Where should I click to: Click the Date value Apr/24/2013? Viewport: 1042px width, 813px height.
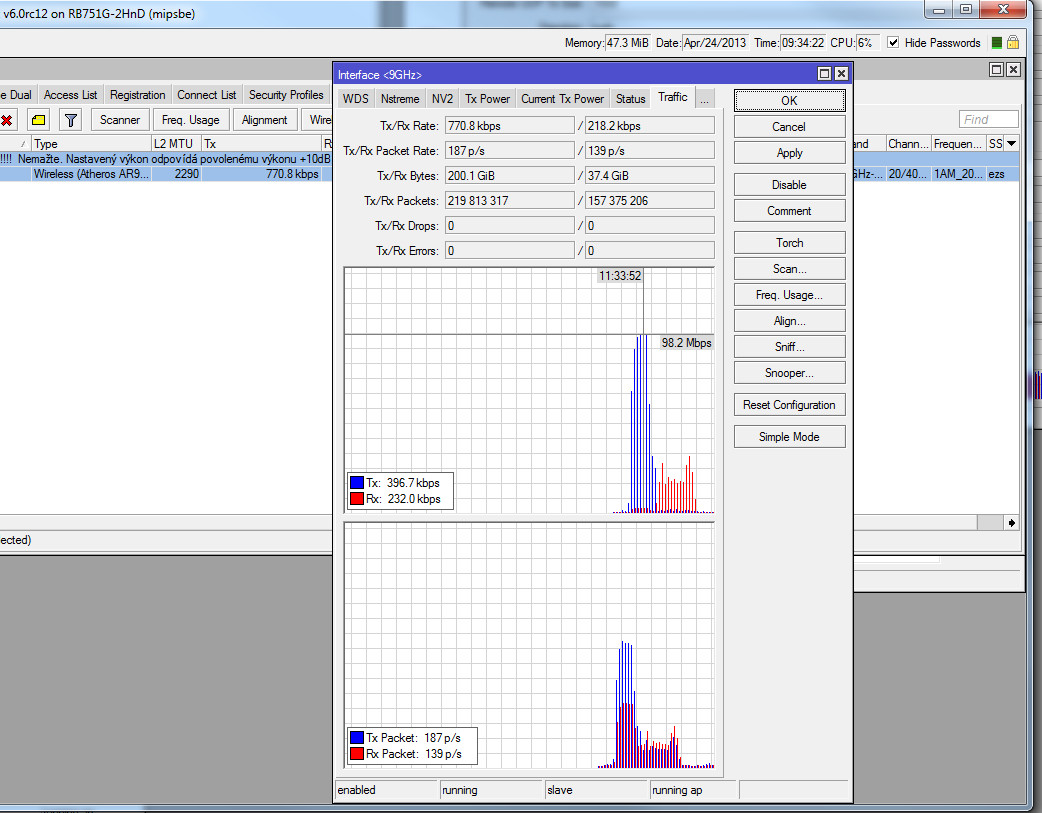[x=715, y=43]
